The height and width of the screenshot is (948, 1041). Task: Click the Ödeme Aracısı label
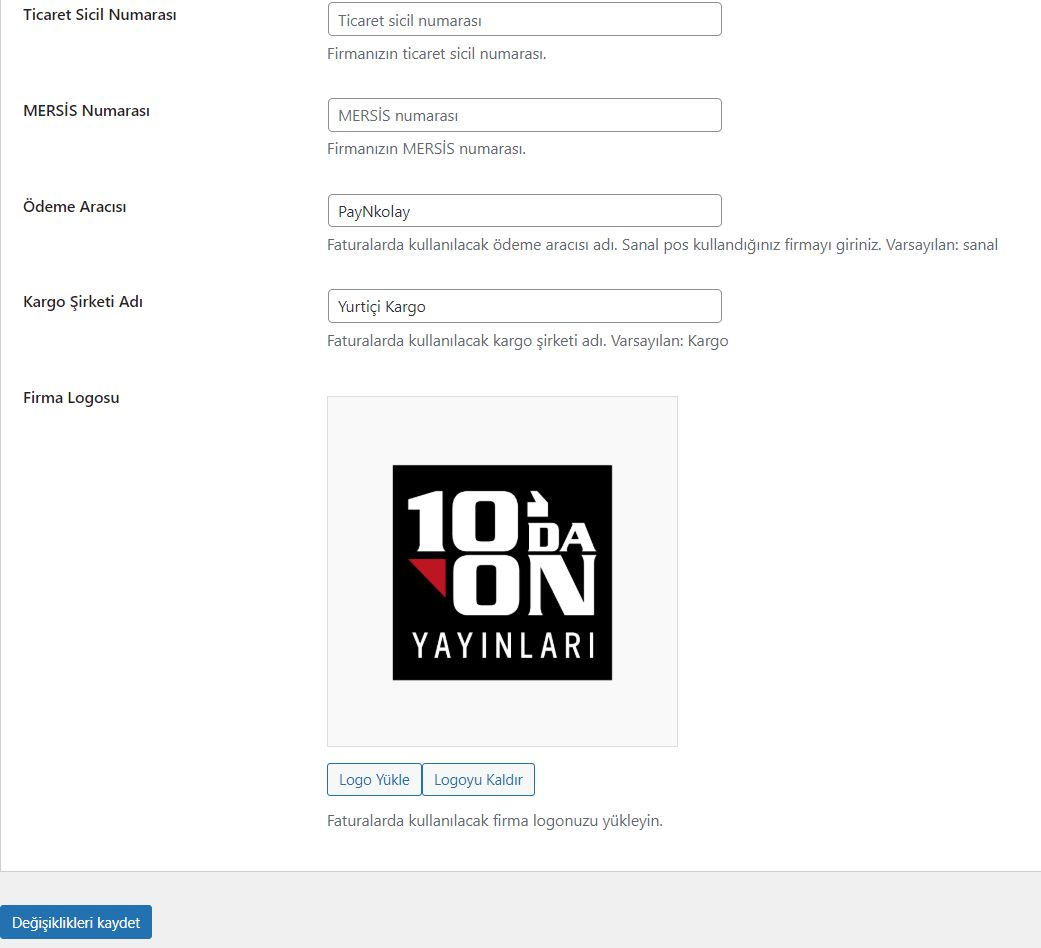(74, 206)
